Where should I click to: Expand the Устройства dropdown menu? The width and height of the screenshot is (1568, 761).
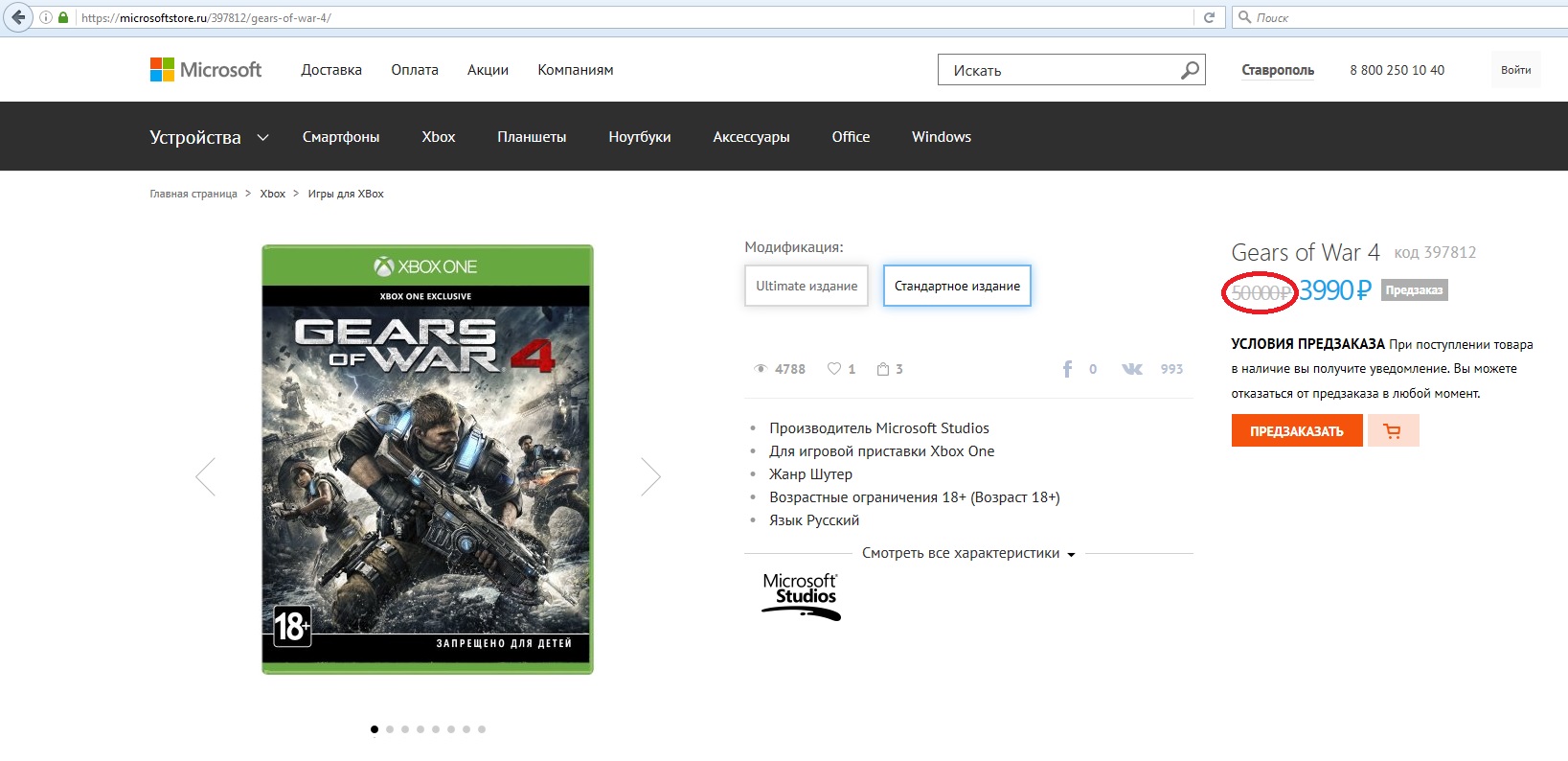(209, 137)
